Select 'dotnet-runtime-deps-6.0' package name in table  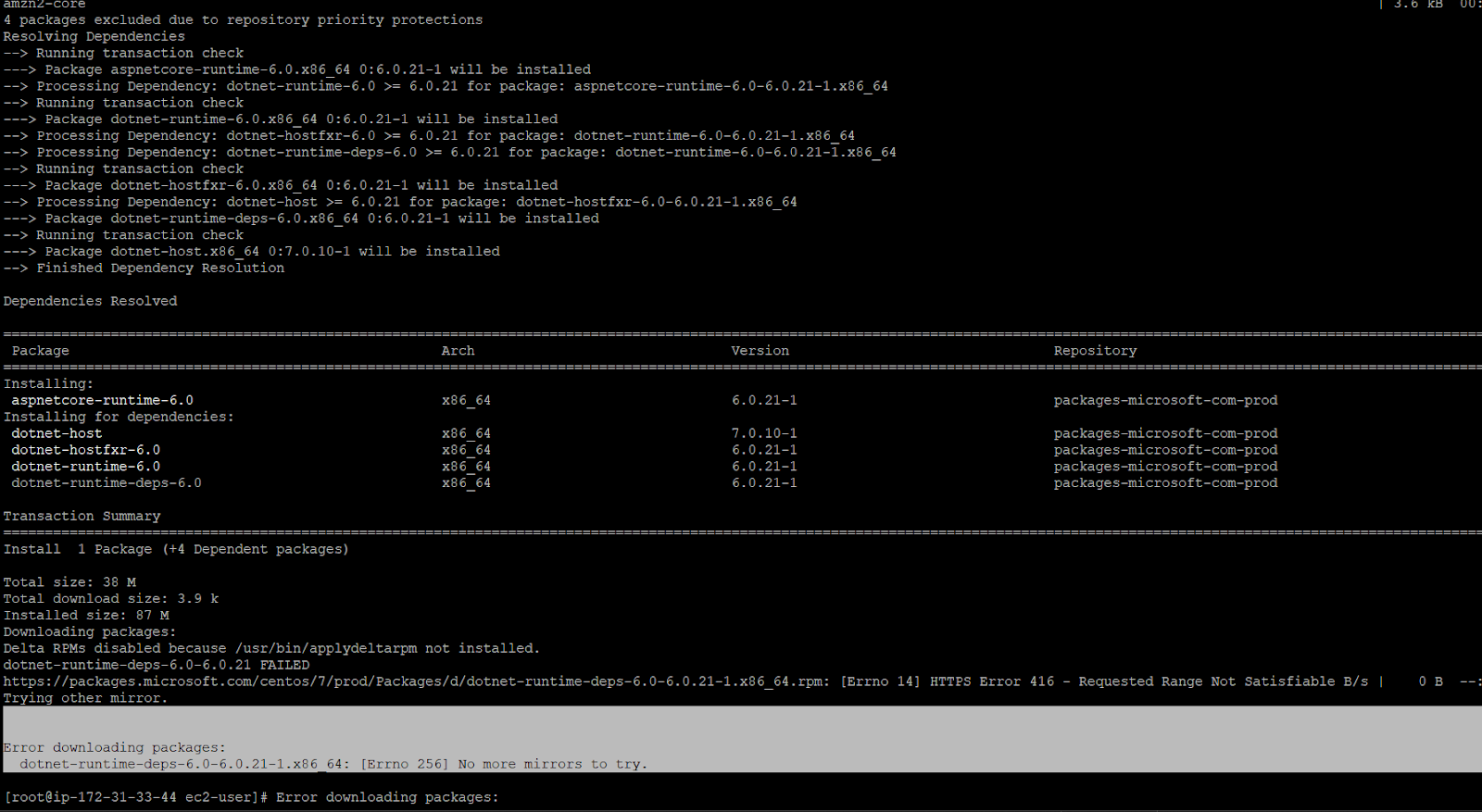107,483
